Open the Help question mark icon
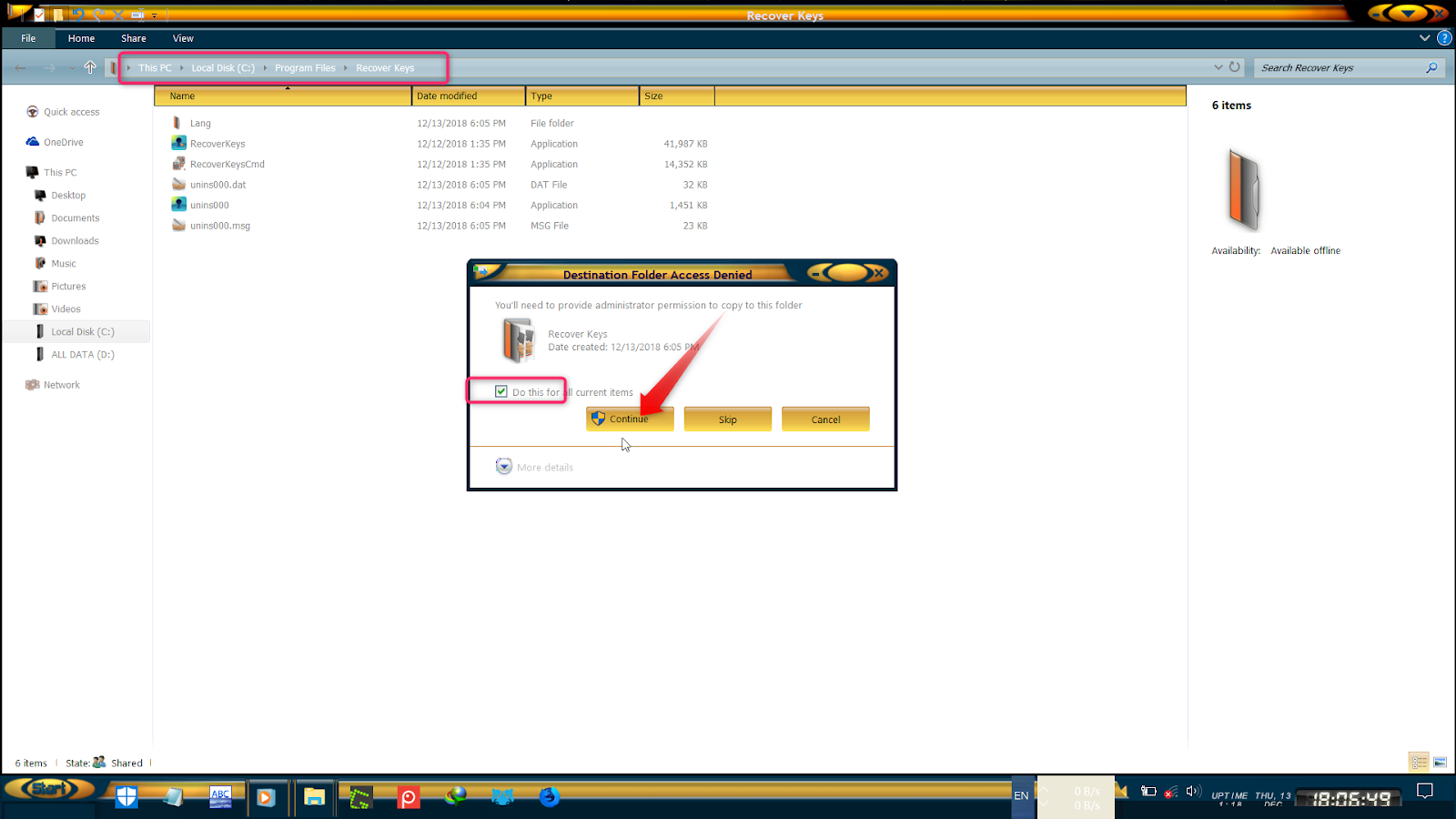1456x819 pixels. 1444,38
